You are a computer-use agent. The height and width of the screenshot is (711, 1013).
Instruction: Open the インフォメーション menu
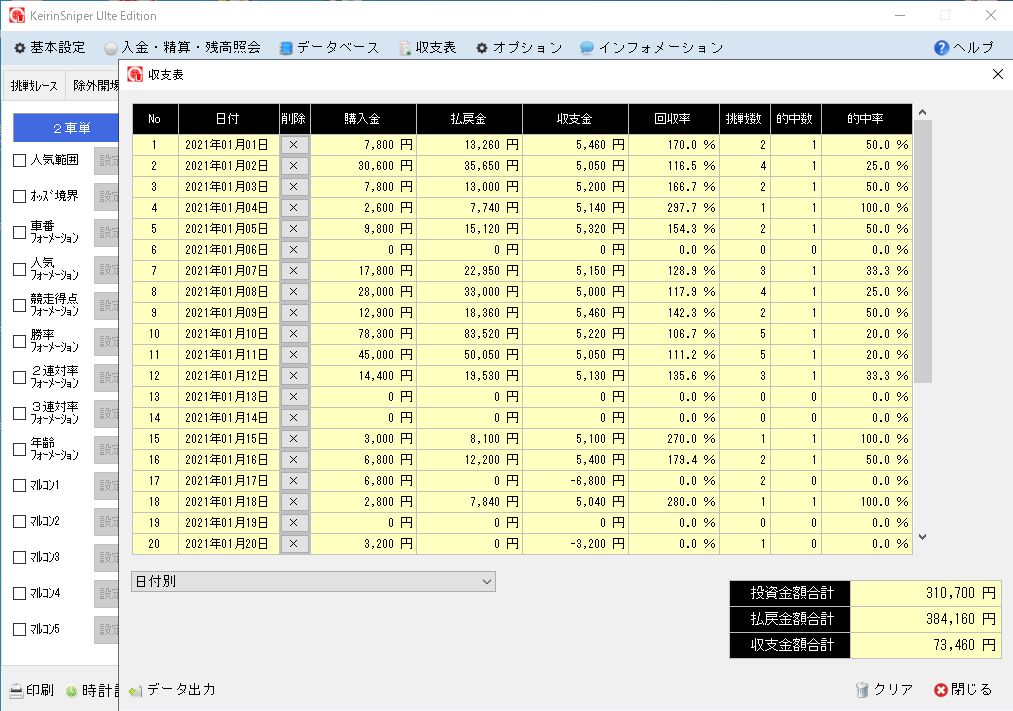[651, 48]
